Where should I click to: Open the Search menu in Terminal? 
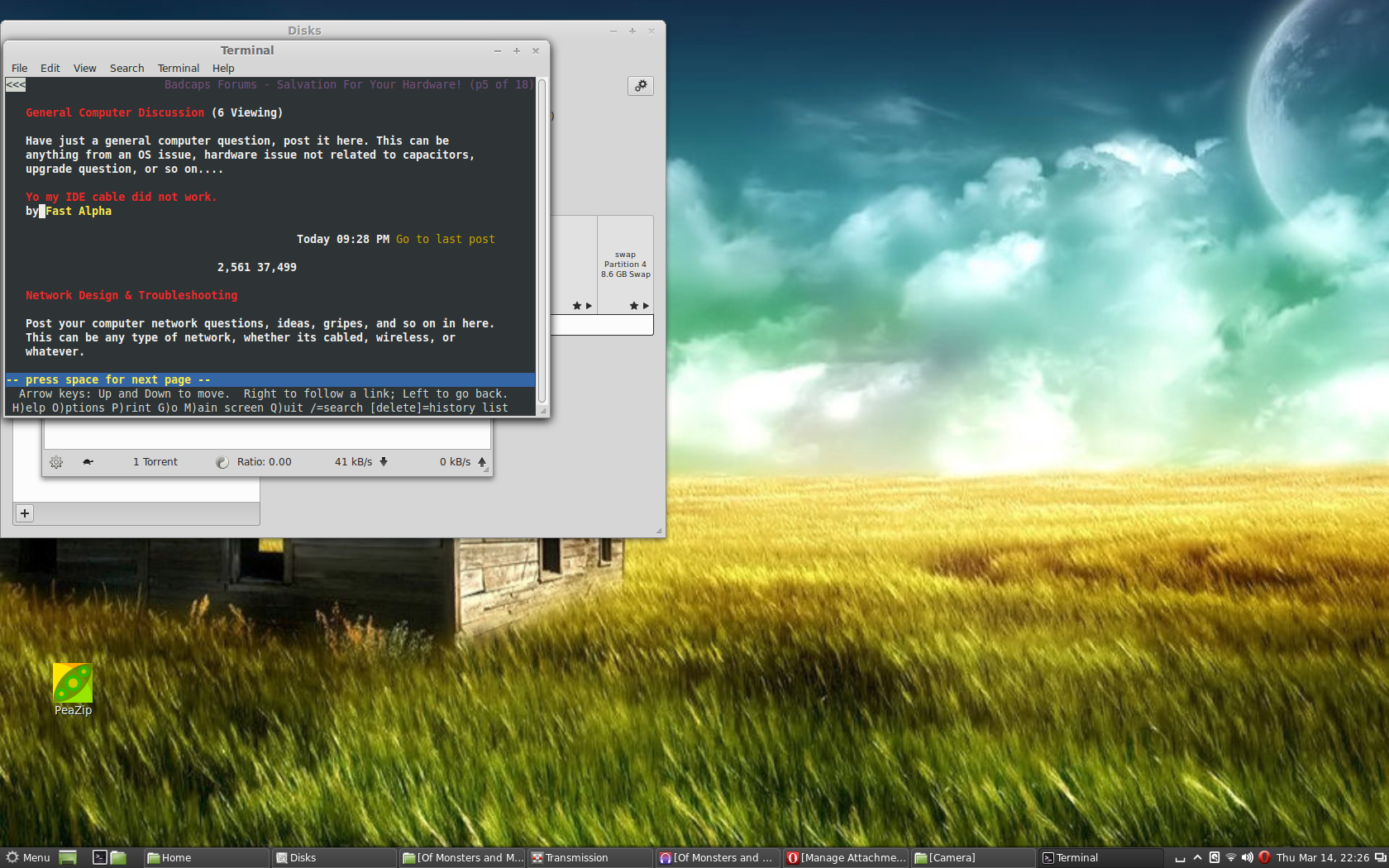pyautogui.click(x=126, y=69)
